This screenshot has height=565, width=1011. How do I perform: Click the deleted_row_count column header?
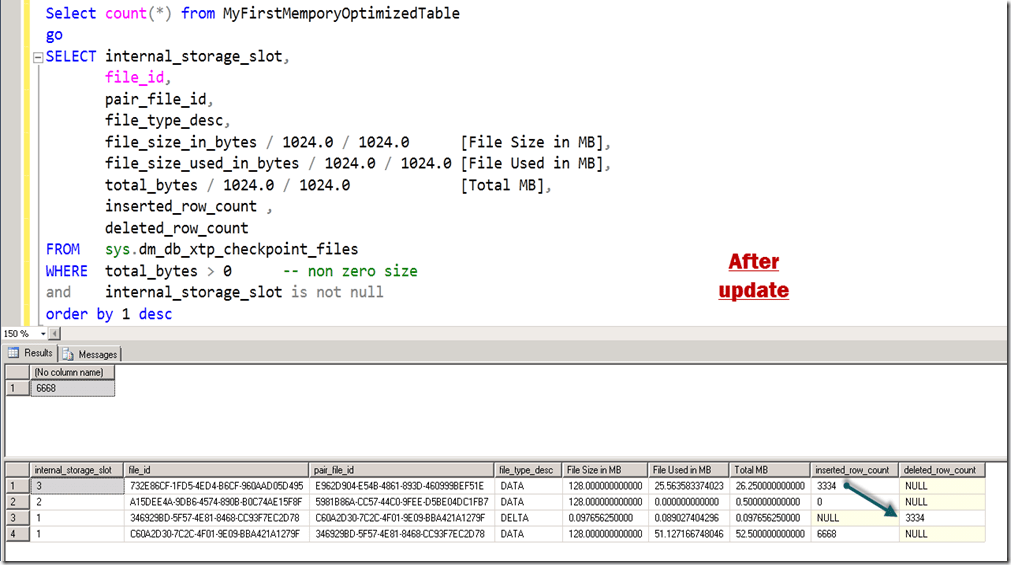[x=941, y=470]
